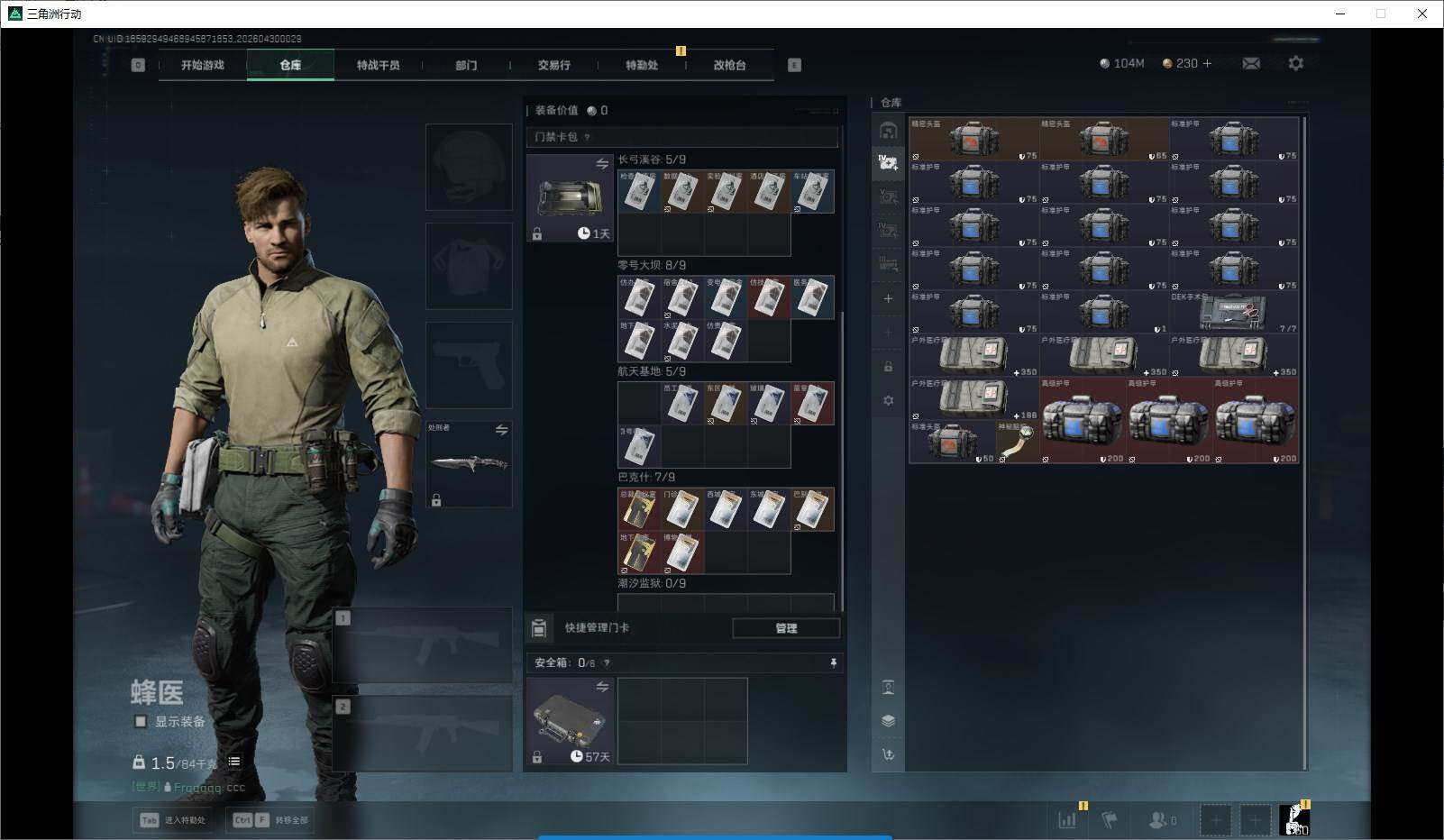
Task: Click the 104M currency balance
Action: (1122, 63)
